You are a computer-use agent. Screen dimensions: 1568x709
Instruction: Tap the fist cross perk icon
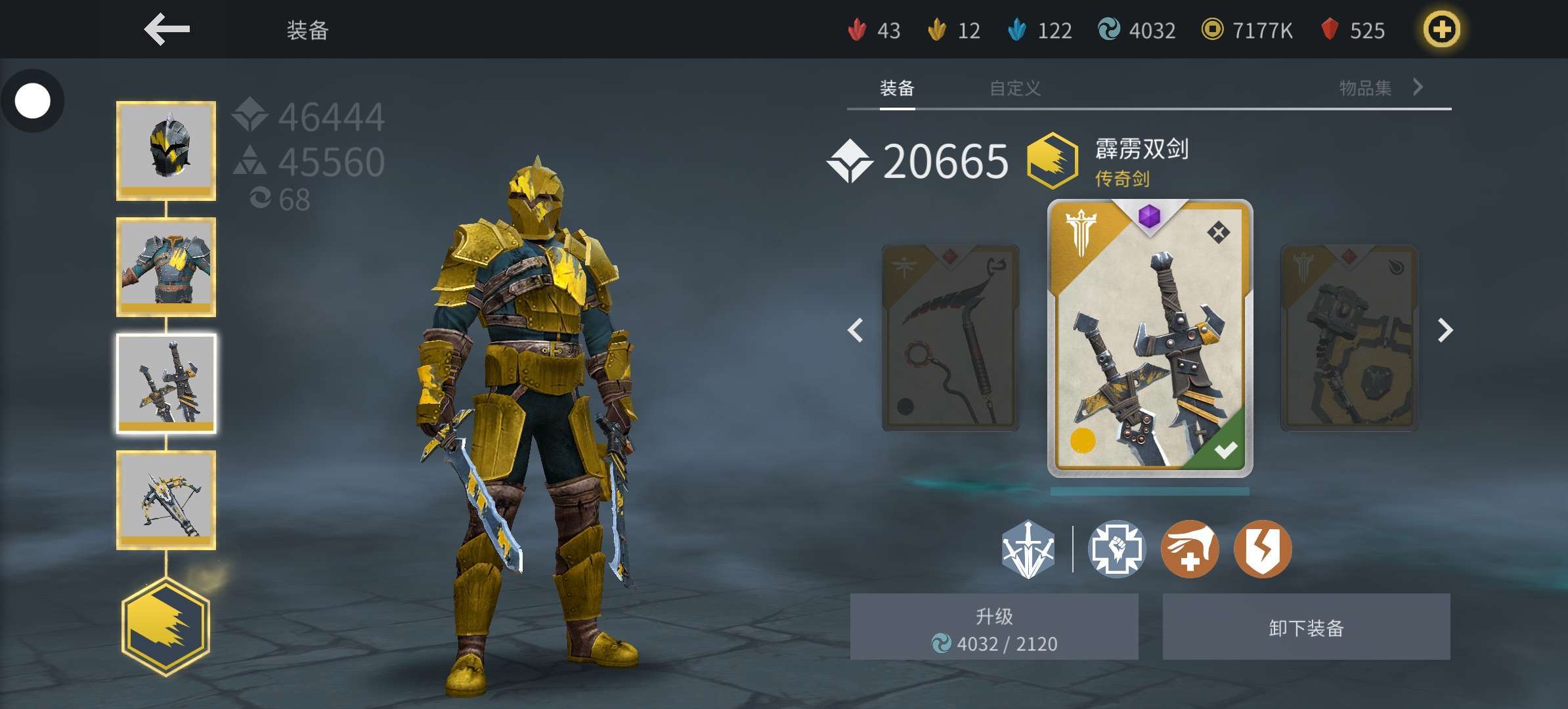pyautogui.click(x=1116, y=549)
